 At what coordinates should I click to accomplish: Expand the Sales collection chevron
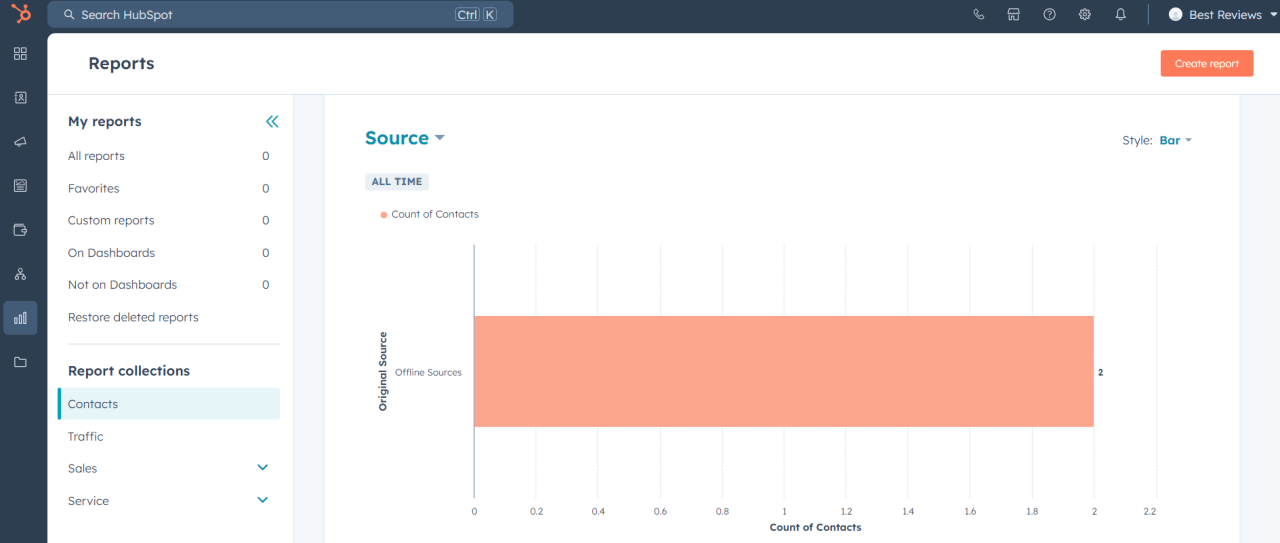point(263,467)
